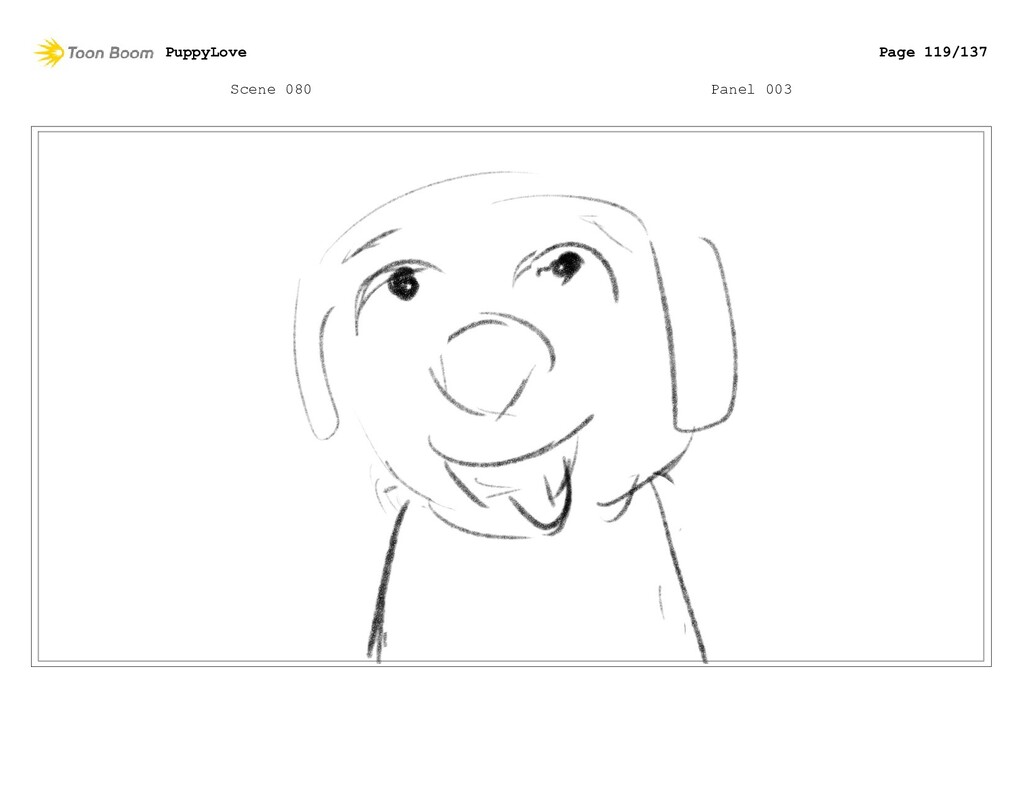Image resolution: width=1024 pixels, height=791 pixels.
Task: Select the Panel 003 label
Action: click(x=751, y=89)
